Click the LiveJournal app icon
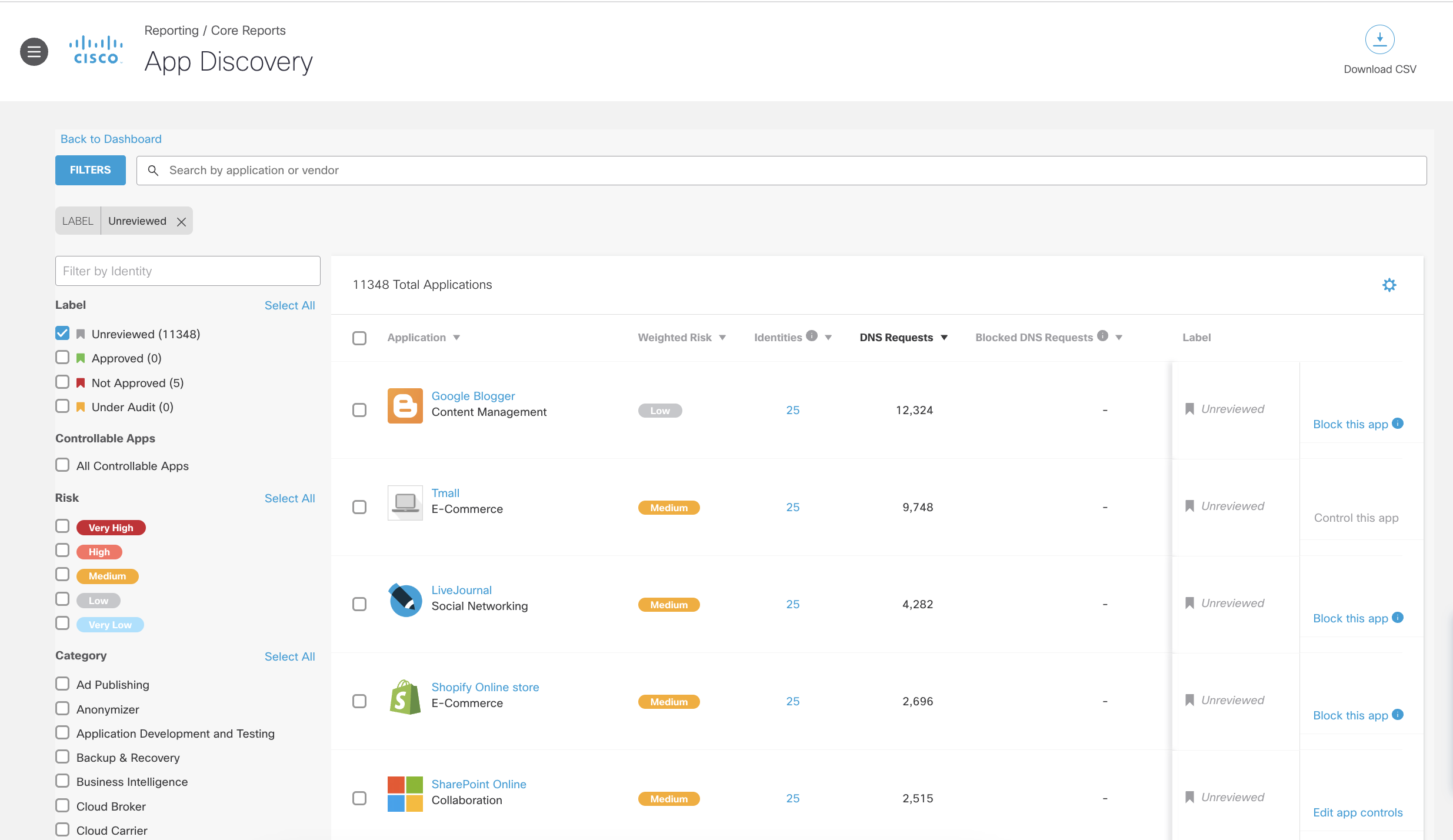The image size is (1453, 840). click(405, 600)
